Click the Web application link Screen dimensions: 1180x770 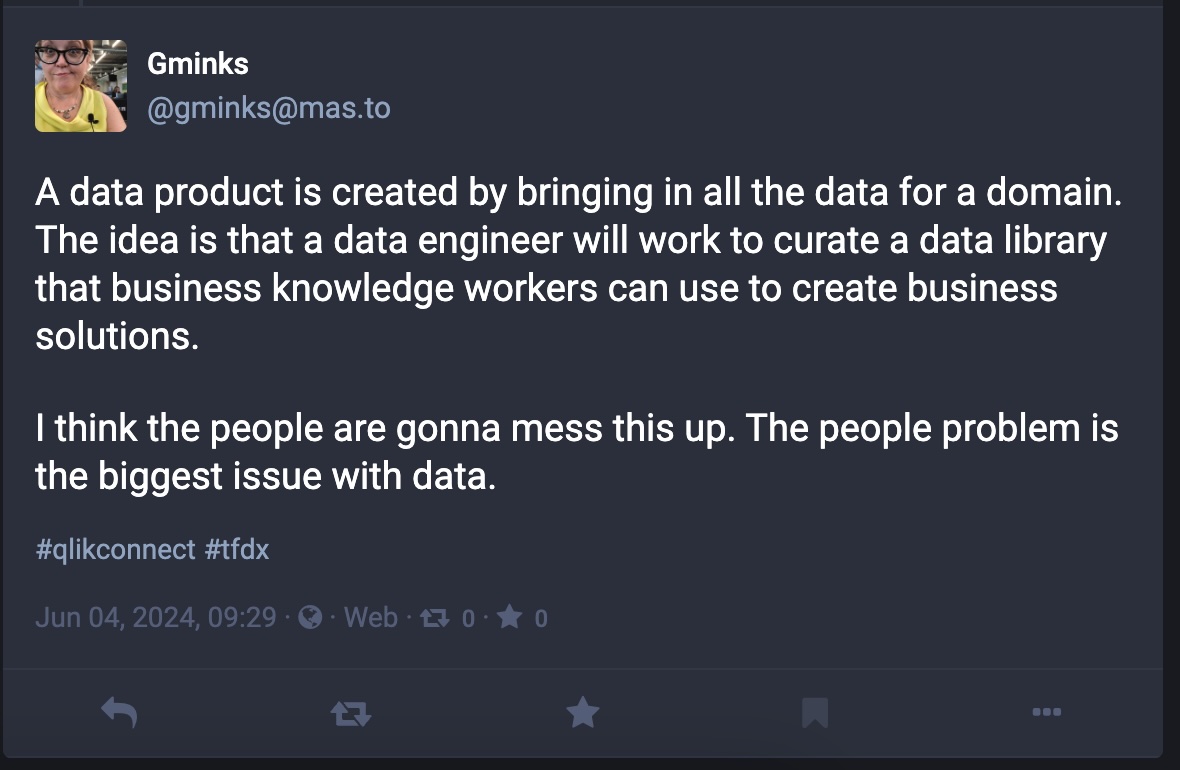[370, 618]
